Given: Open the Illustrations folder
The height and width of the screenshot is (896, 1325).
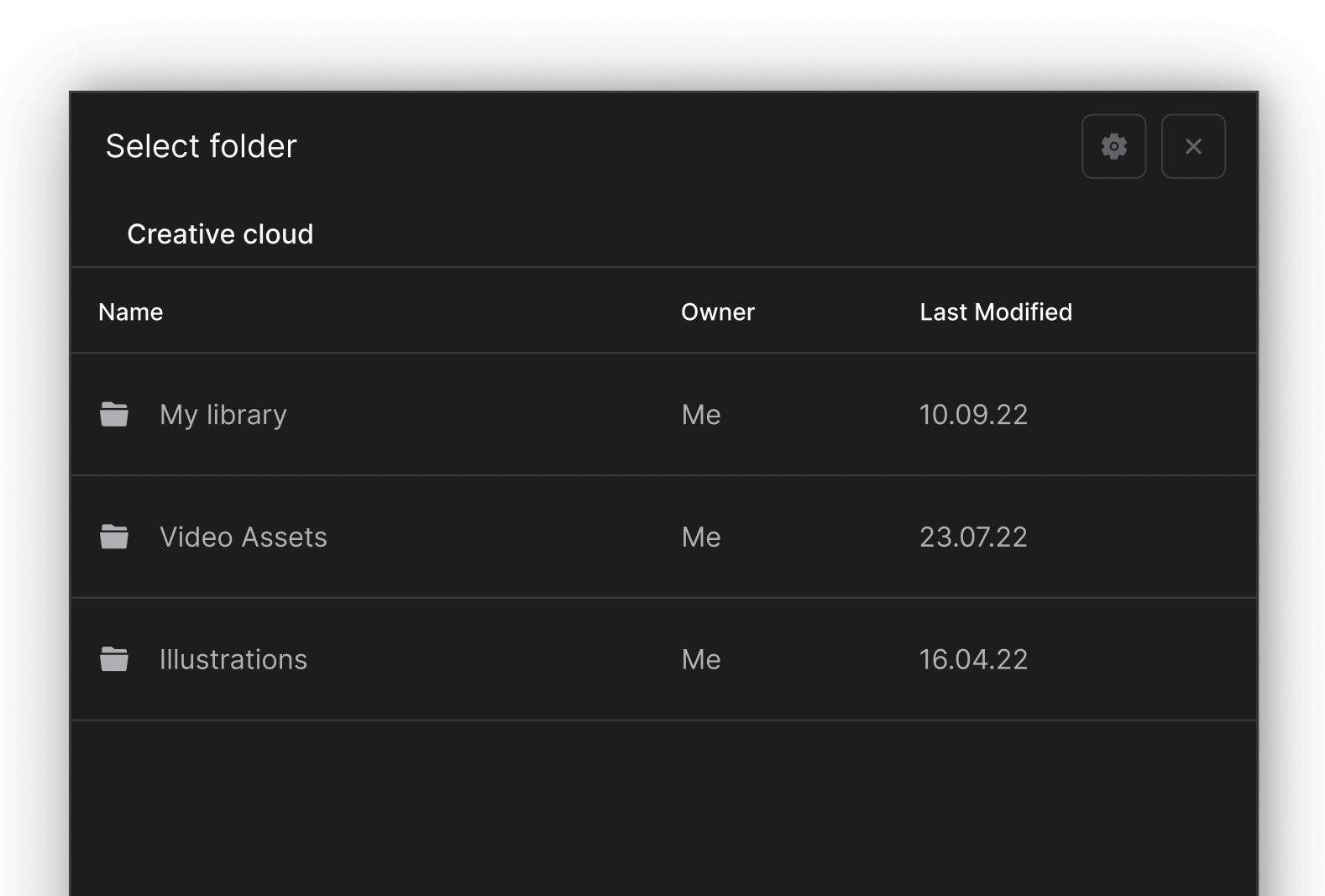Looking at the screenshot, I should (x=234, y=659).
